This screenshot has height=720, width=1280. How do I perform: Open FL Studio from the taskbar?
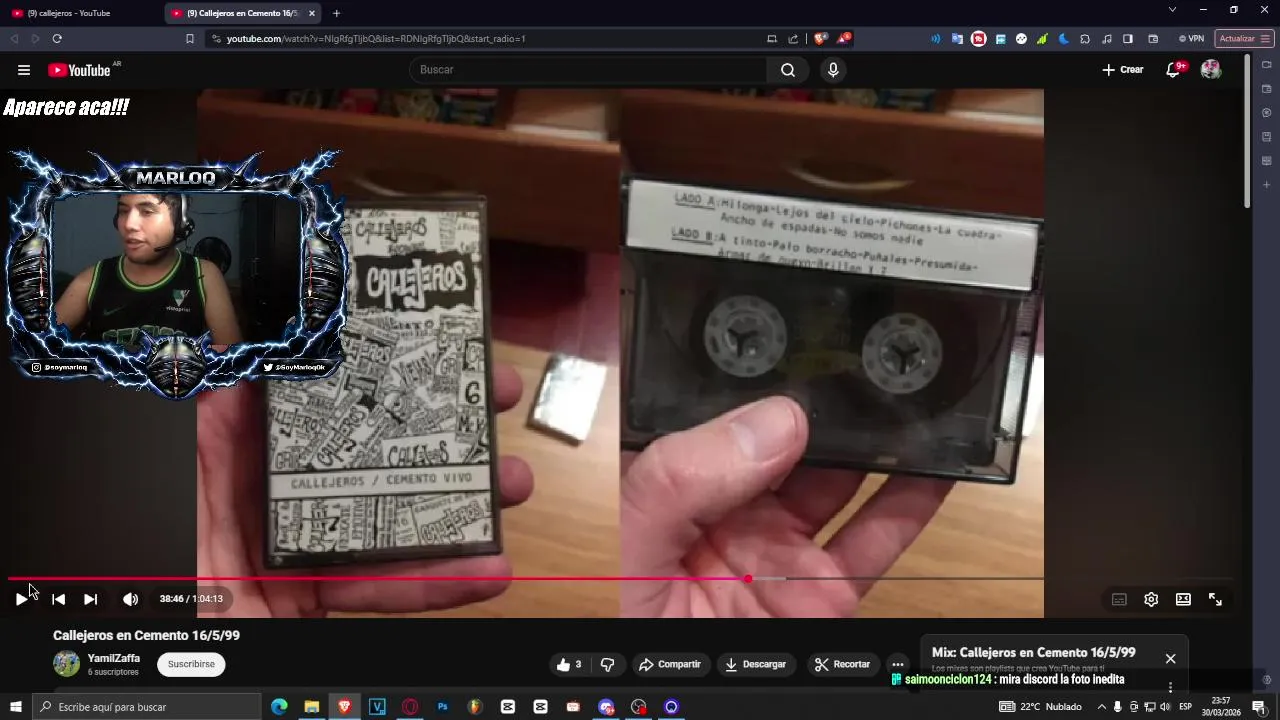[475, 707]
